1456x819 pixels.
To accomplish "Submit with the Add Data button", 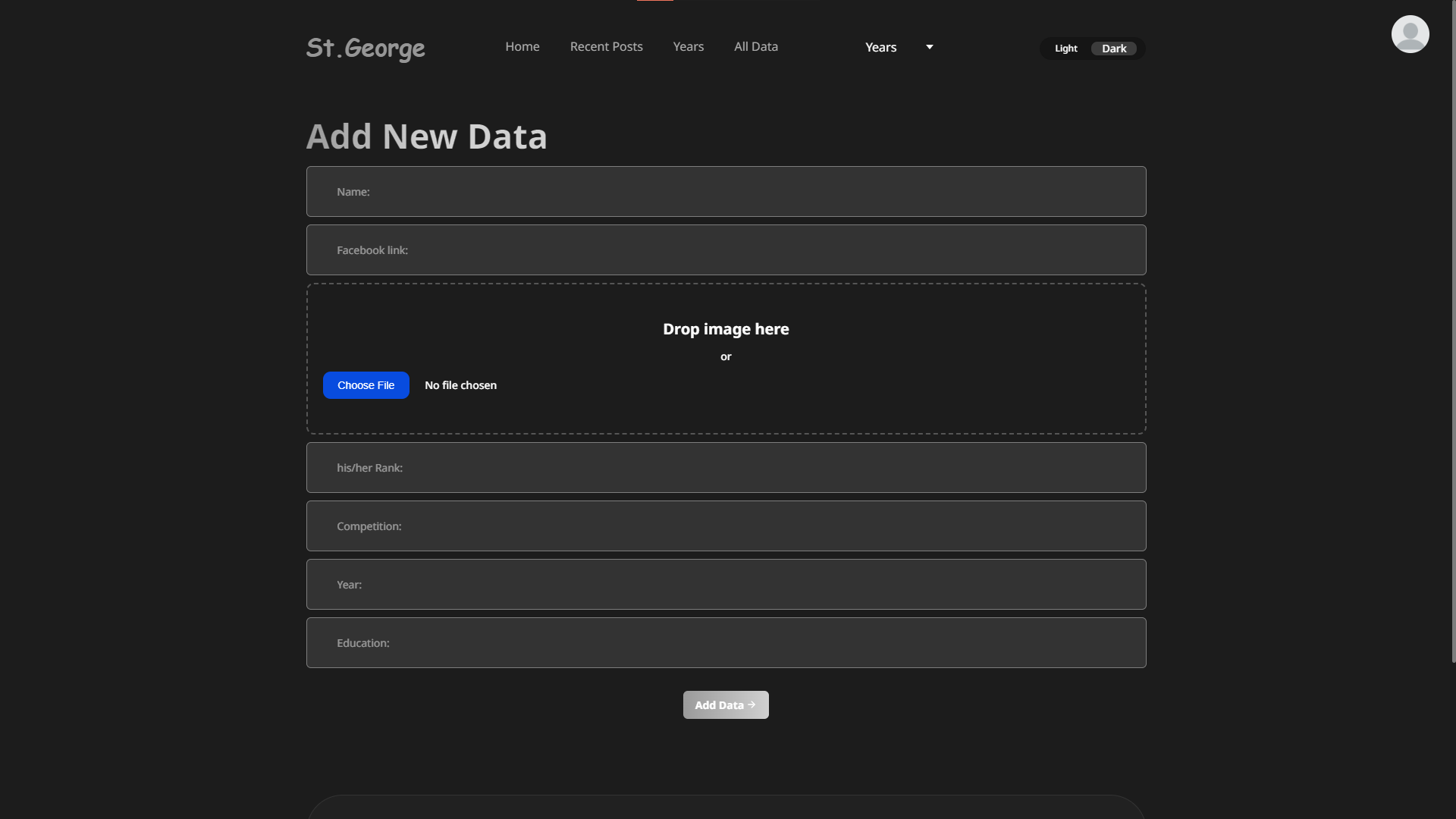I will tap(718, 705).
